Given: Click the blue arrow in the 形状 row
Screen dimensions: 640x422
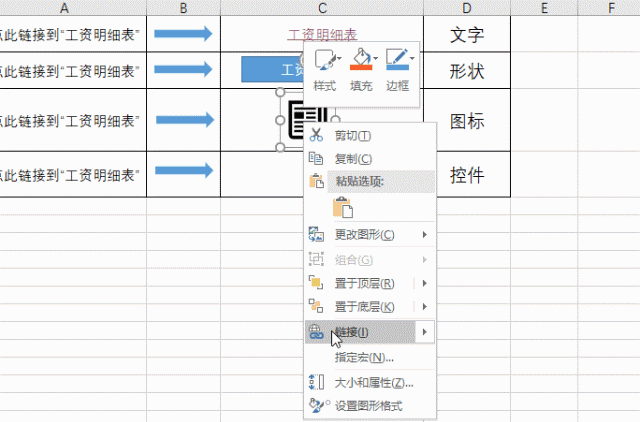Looking at the screenshot, I should [183, 69].
